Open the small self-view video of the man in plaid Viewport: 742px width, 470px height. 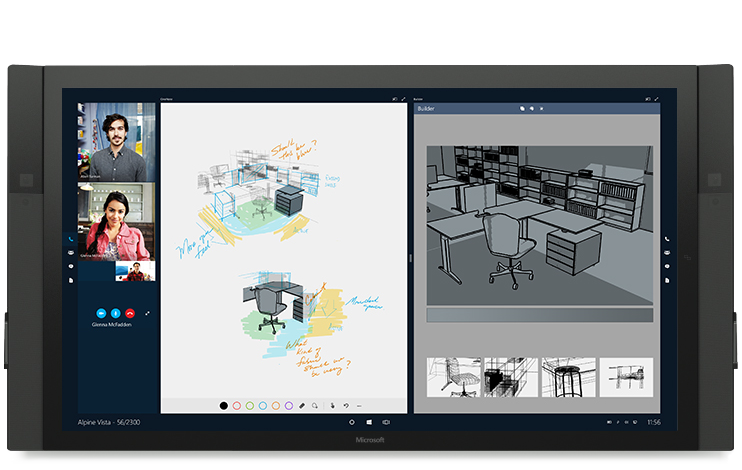[x=135, y=271]
